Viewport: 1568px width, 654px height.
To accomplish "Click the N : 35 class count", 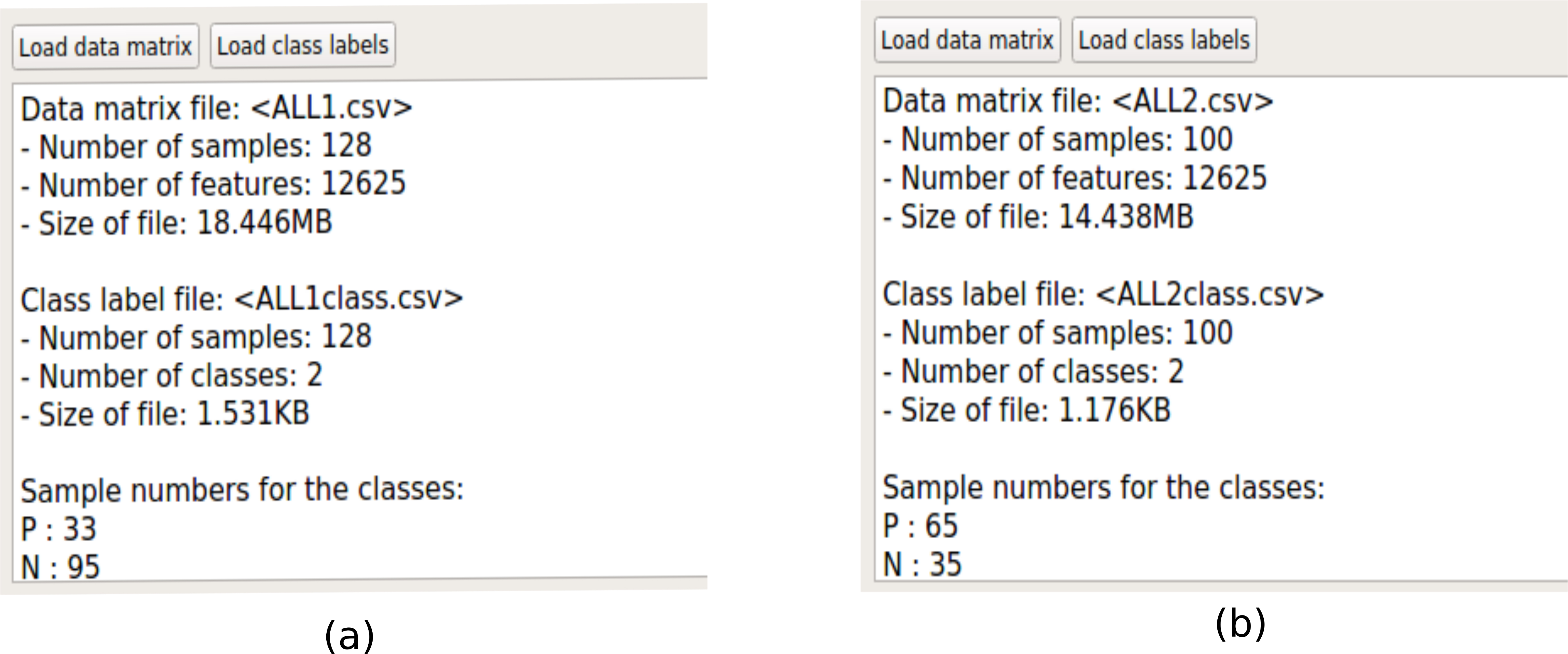I will click(922, 565).
